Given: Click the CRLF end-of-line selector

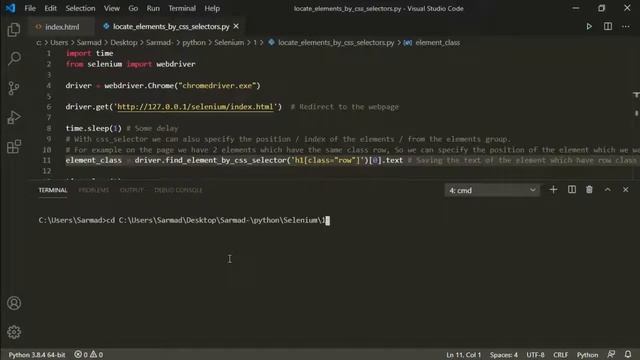Looking at the screenshot, I should [560, 355].
